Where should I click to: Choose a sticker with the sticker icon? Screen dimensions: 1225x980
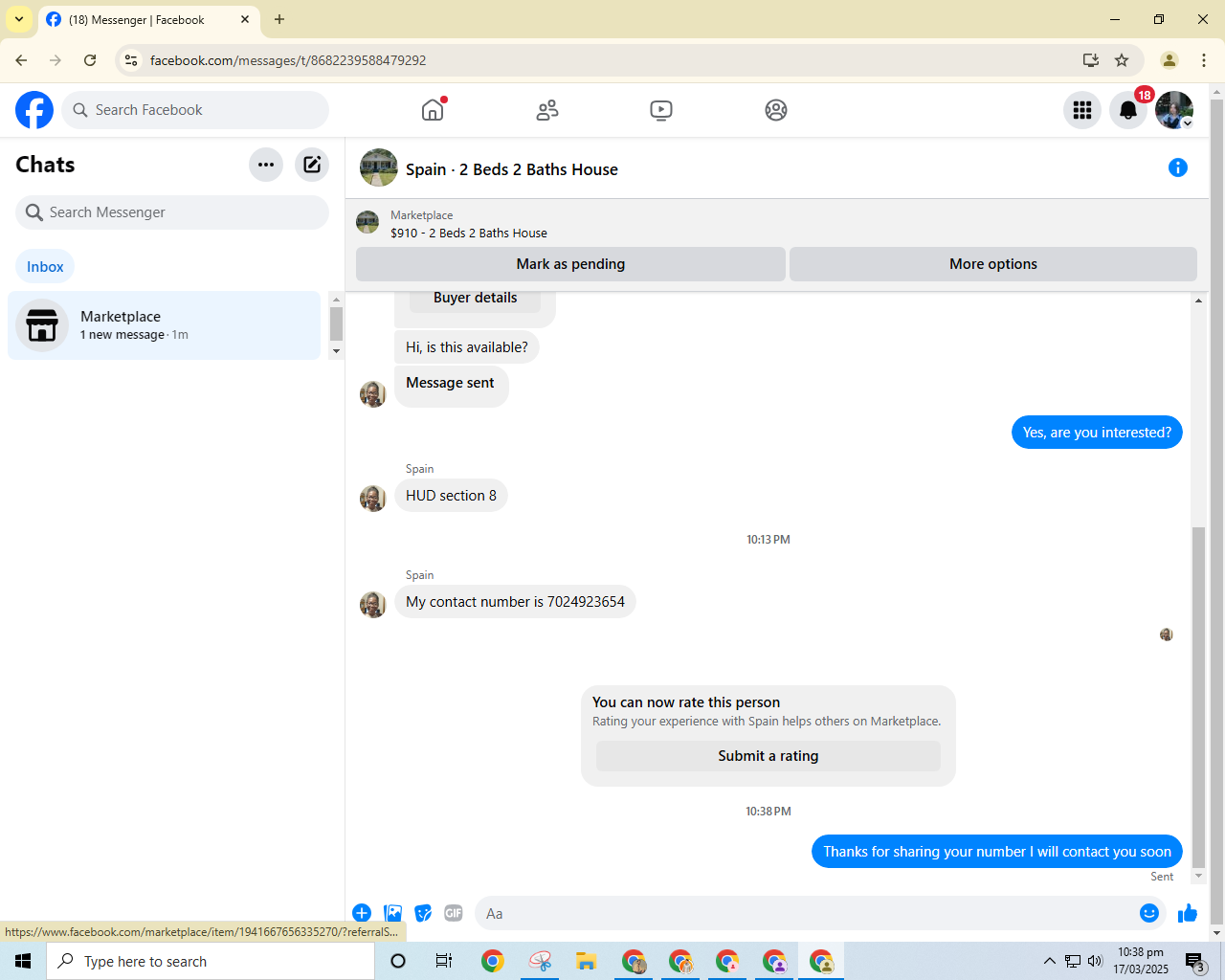(423, 913)
